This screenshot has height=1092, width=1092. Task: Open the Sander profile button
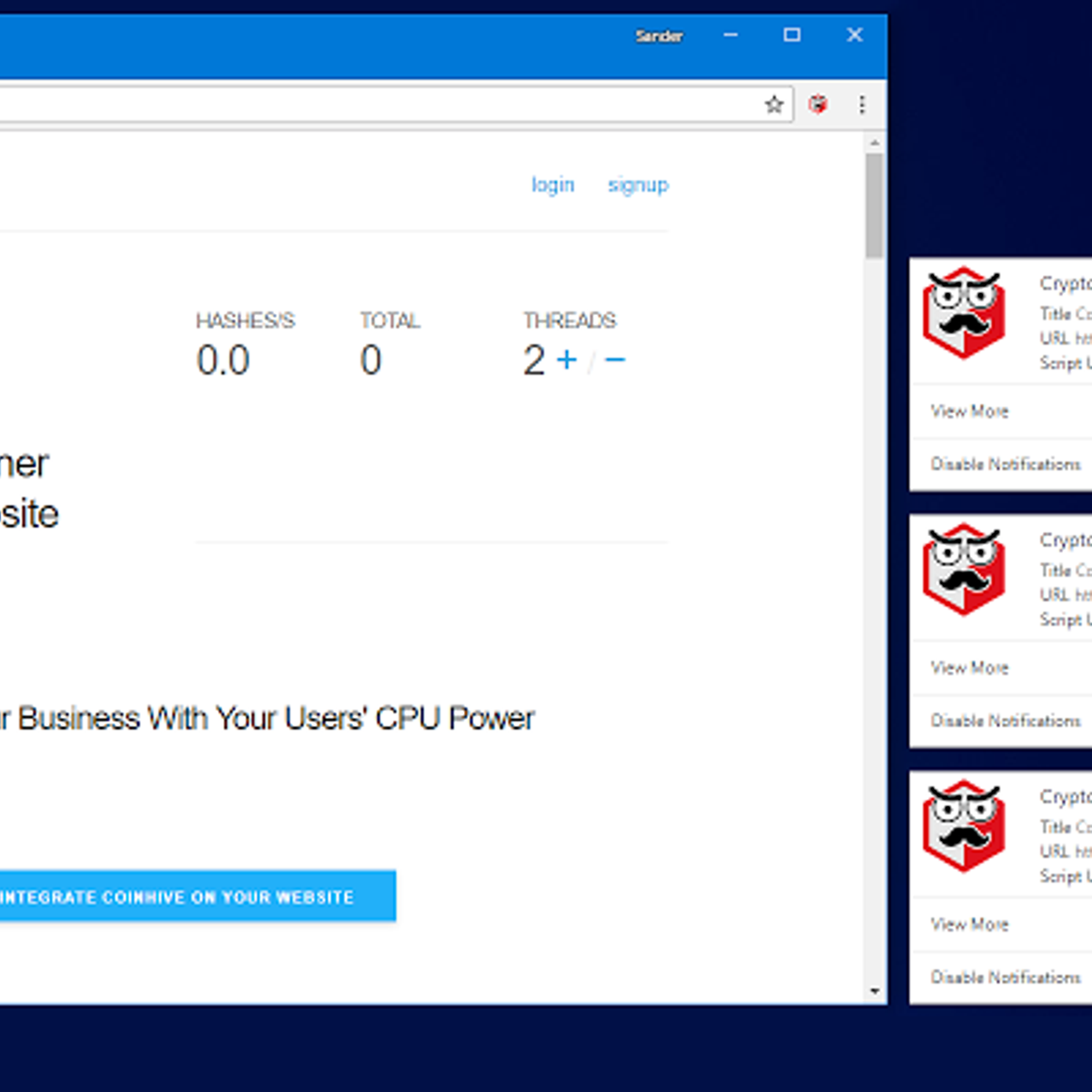[659, 36]
